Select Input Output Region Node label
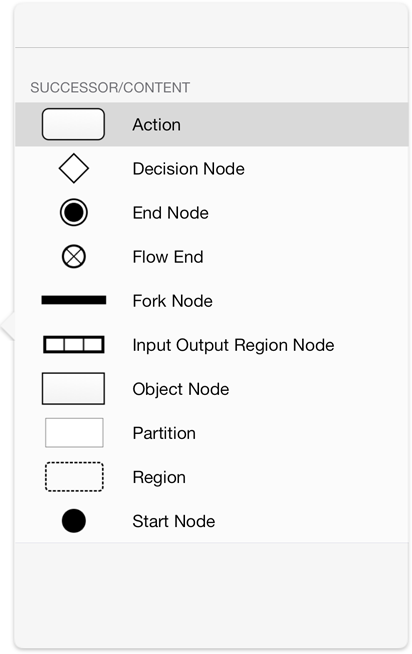Image resolution: width=412 pixels, height=654 pixels. 234,345
